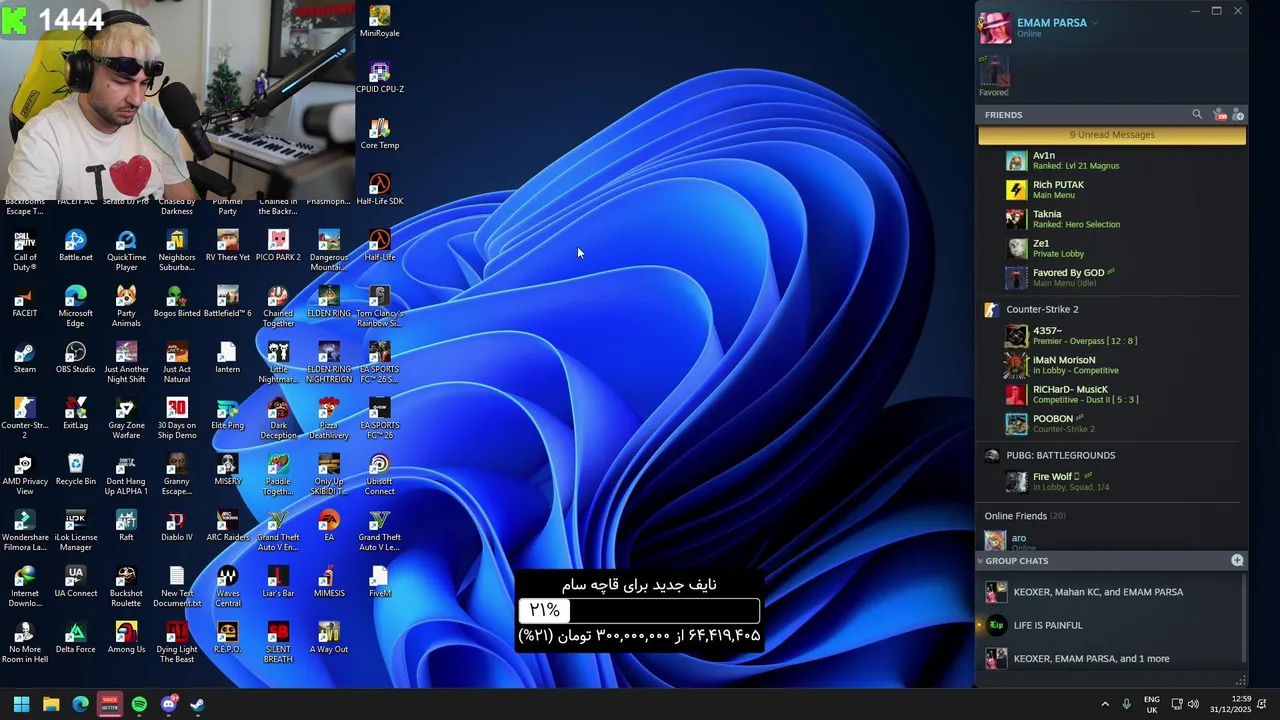This screenshot has width=1280, height=720.
Task: Open chat with Favored By GOD
Action: [x=1110, y=277]
